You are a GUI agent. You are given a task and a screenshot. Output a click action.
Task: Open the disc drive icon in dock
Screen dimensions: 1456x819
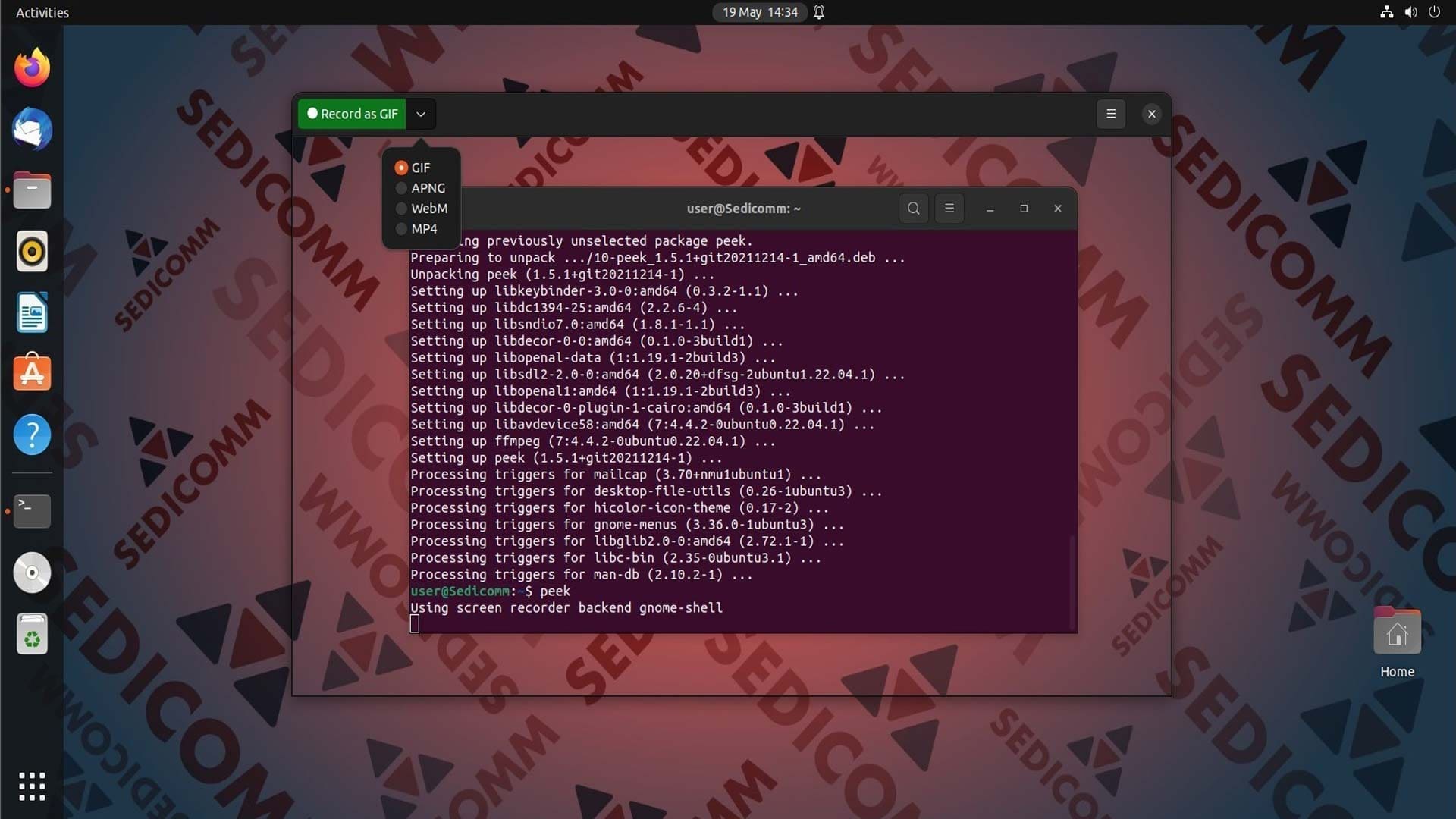pos(32,573)
